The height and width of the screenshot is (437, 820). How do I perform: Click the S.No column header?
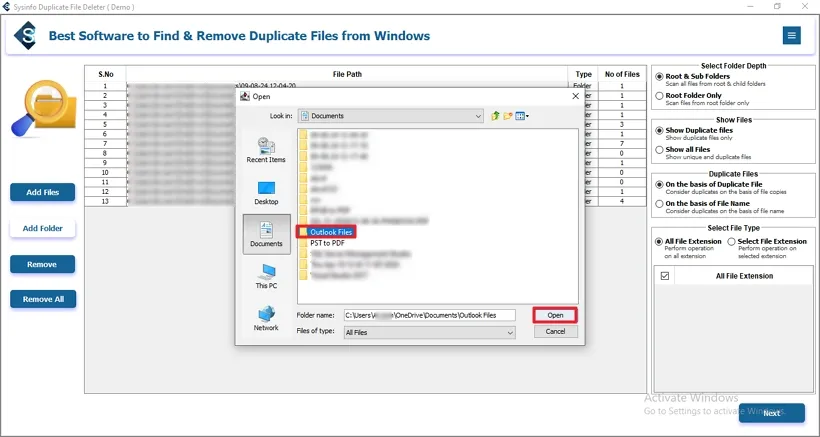click(106, 74)
